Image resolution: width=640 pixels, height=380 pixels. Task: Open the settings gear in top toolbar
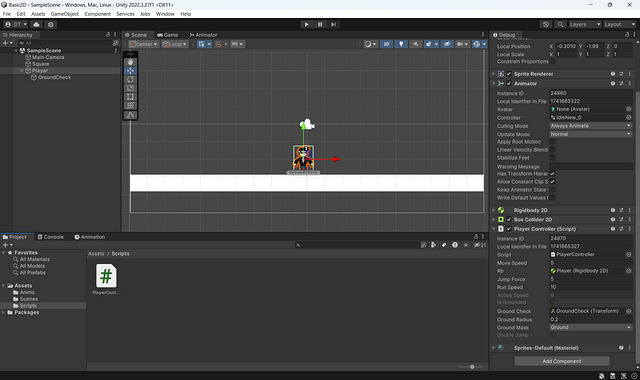coord(51,24)
